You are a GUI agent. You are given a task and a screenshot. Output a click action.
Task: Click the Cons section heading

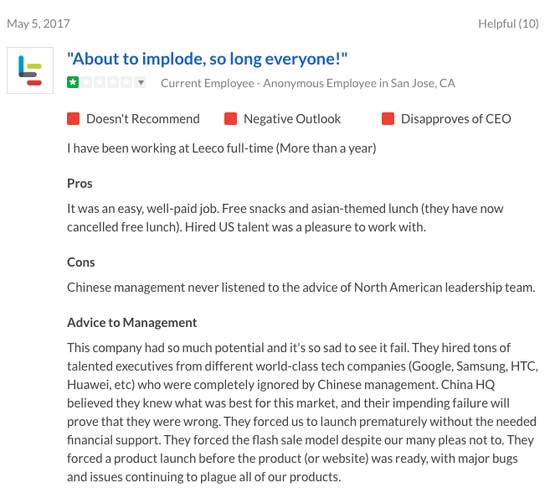click(x=81, y=262)
